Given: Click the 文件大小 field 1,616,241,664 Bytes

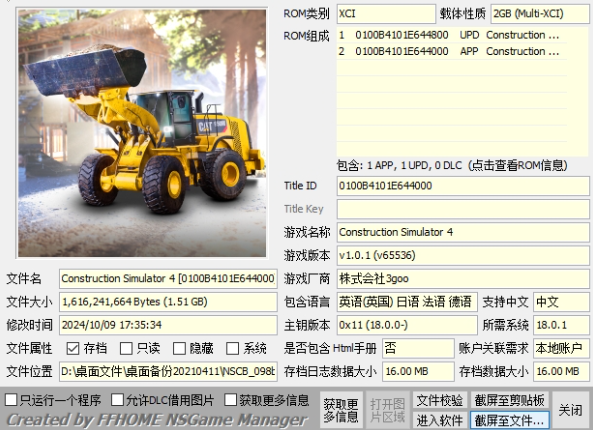Looking at the screenshot, I should pos(168,302).
